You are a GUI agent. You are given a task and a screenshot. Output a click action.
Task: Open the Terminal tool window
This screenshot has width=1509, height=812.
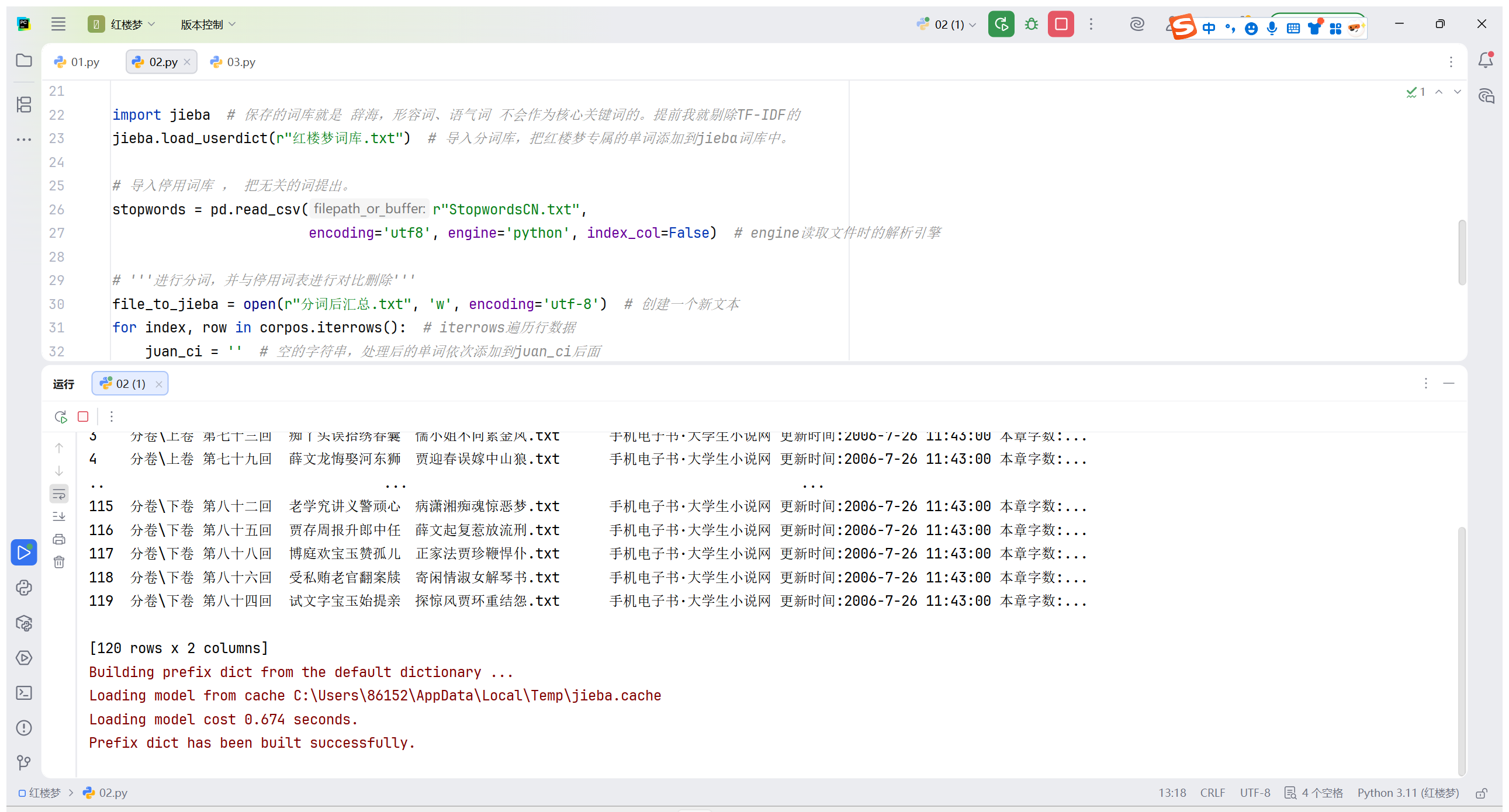click(x=24, y=693)
